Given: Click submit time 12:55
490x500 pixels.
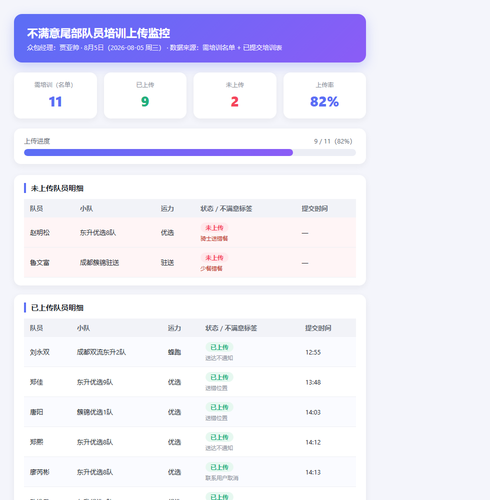Looking at the screenshot, I should pos(313,352).
